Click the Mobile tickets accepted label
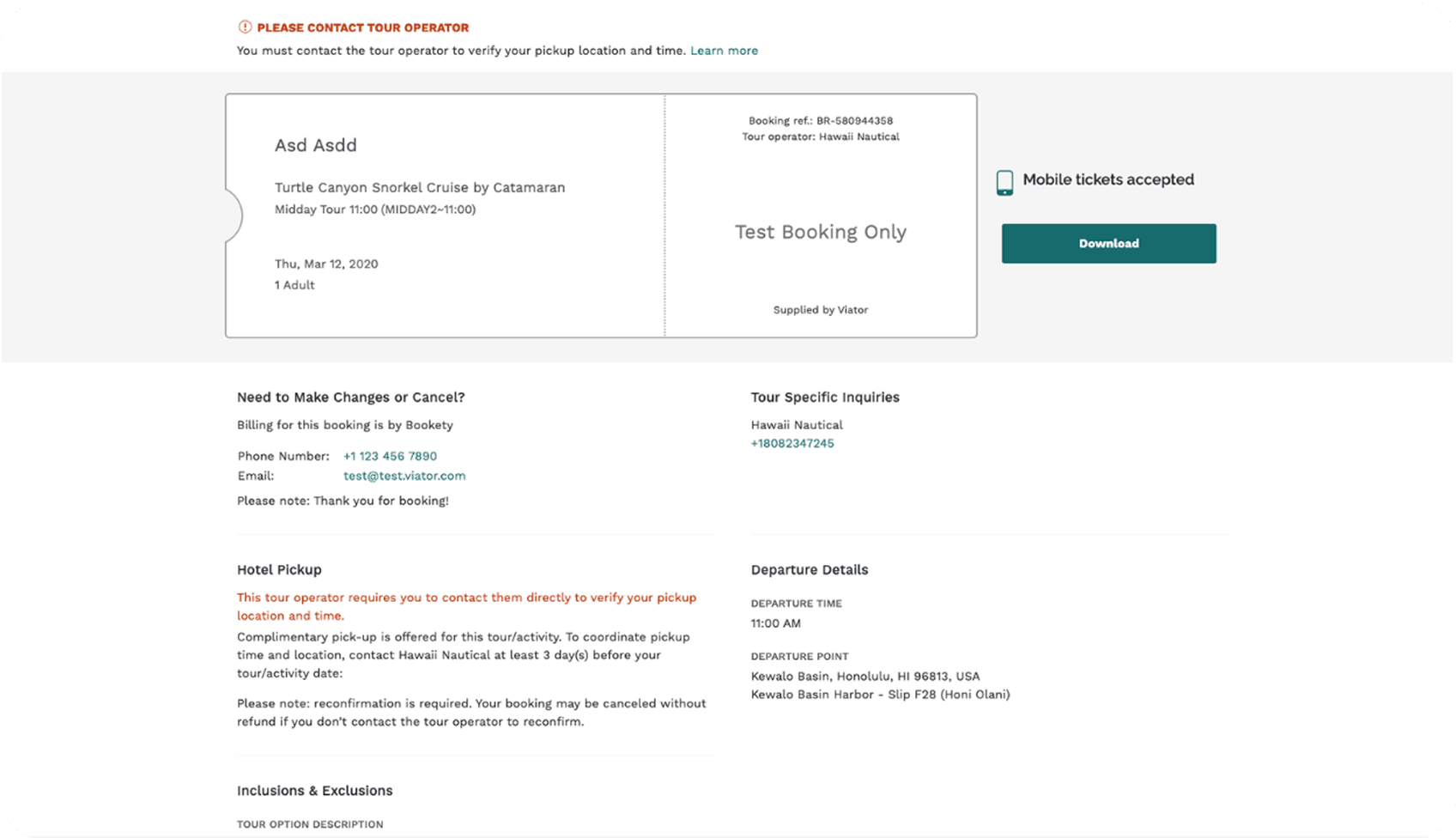 pyautogui.click(x=1108, y=179)
